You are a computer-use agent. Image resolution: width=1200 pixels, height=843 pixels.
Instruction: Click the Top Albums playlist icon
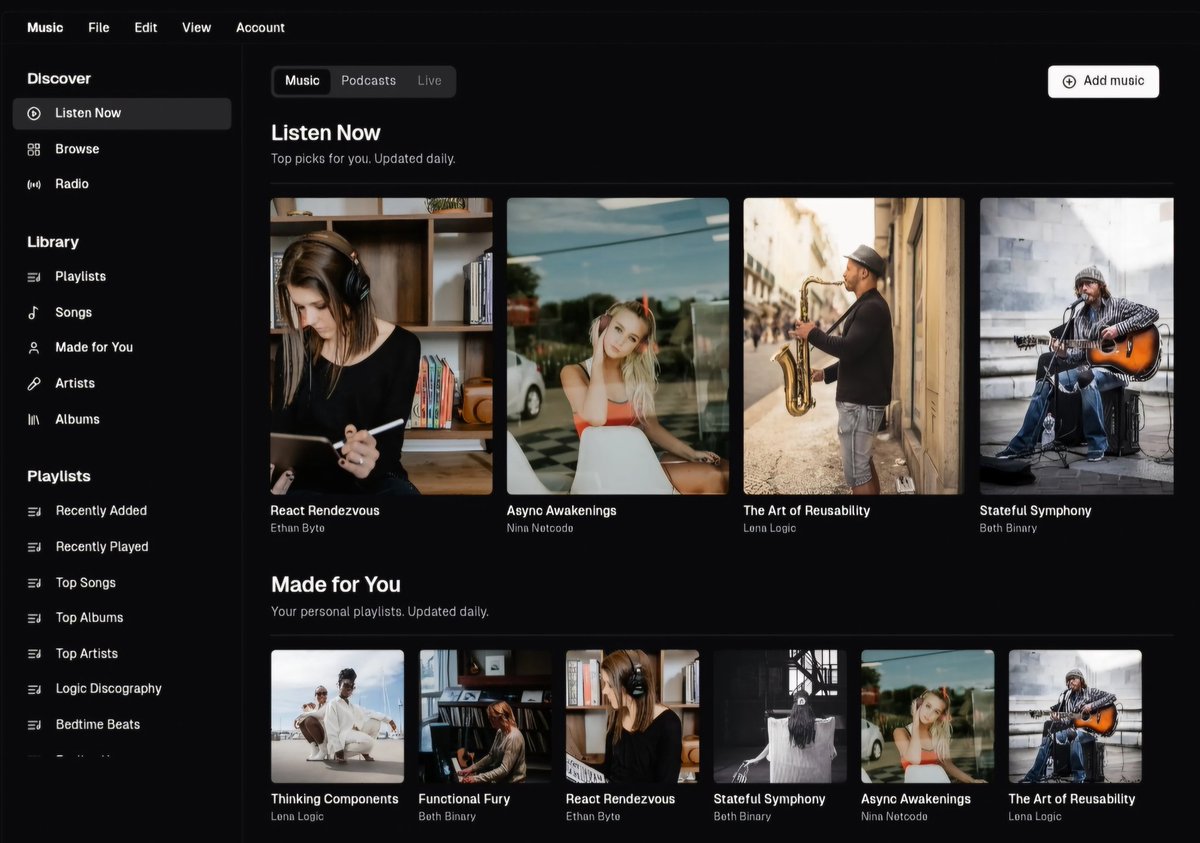(34, 618)
